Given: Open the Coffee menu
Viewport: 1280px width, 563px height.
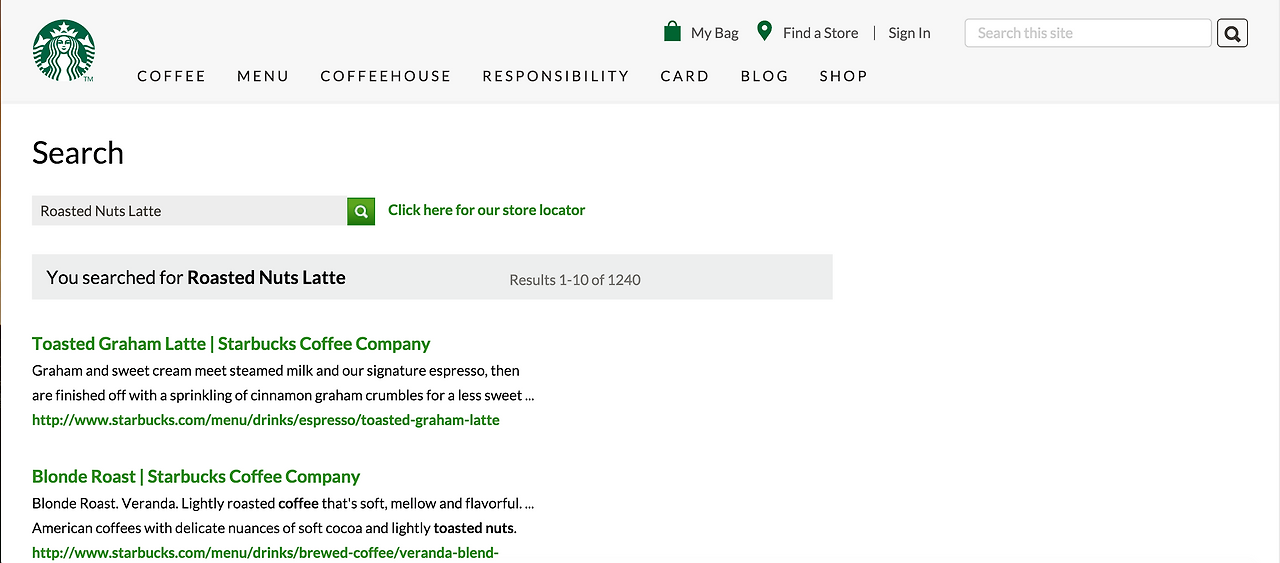Looking at the screenshot, I should tap(171, 76).
